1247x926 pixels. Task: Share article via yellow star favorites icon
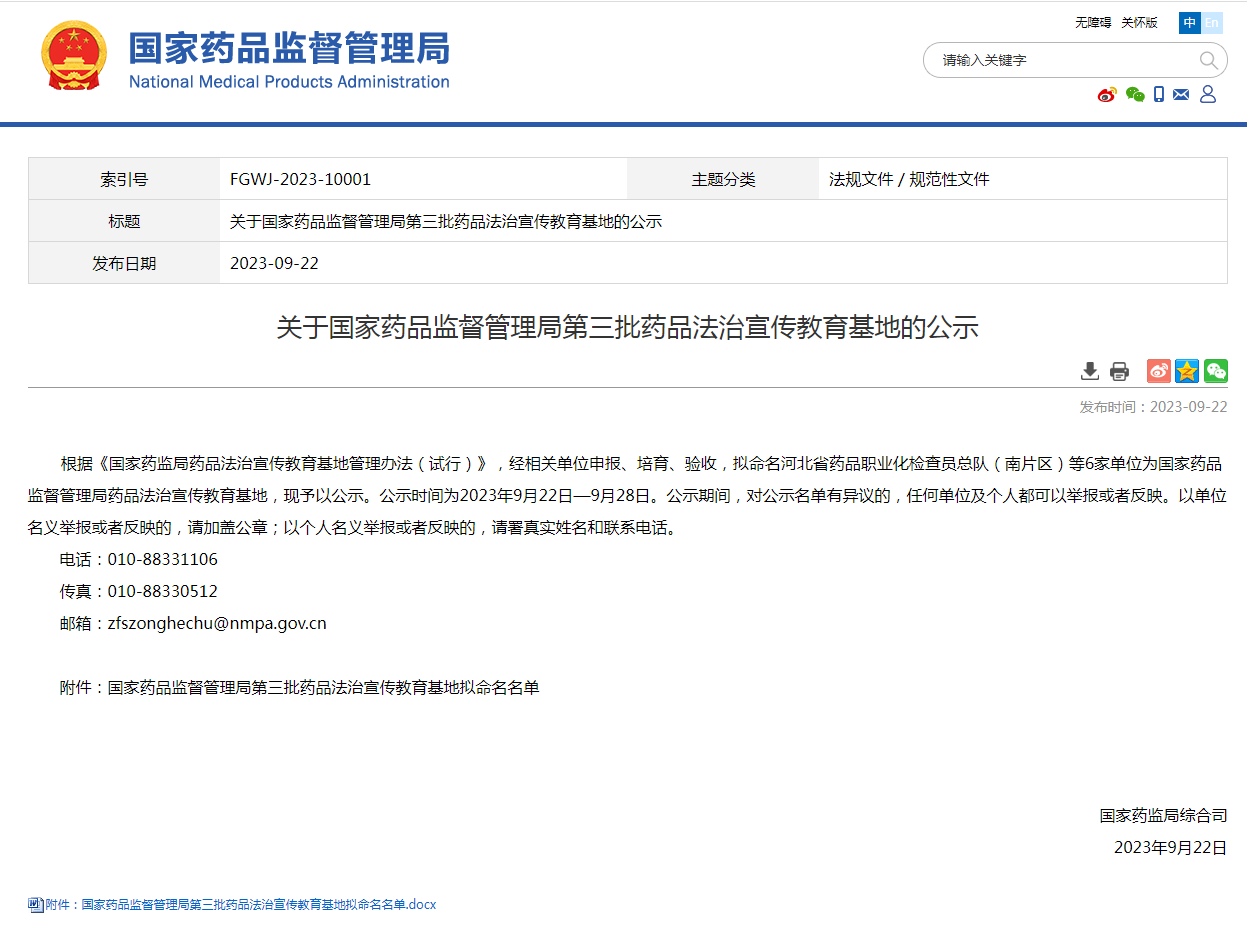1187,371
